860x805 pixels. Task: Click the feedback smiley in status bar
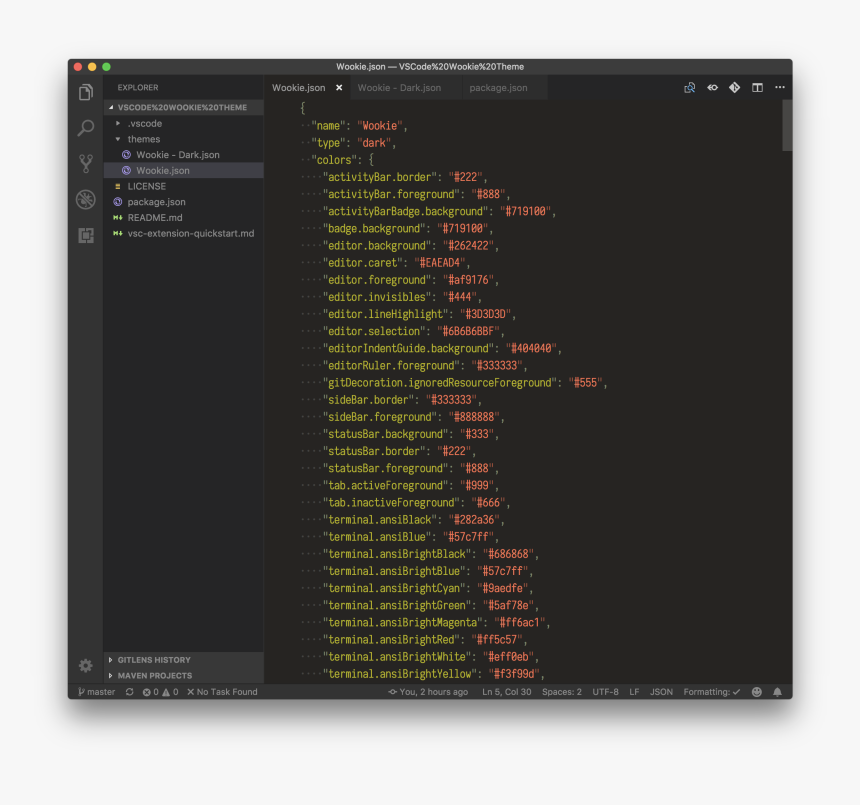click(757, 691)
